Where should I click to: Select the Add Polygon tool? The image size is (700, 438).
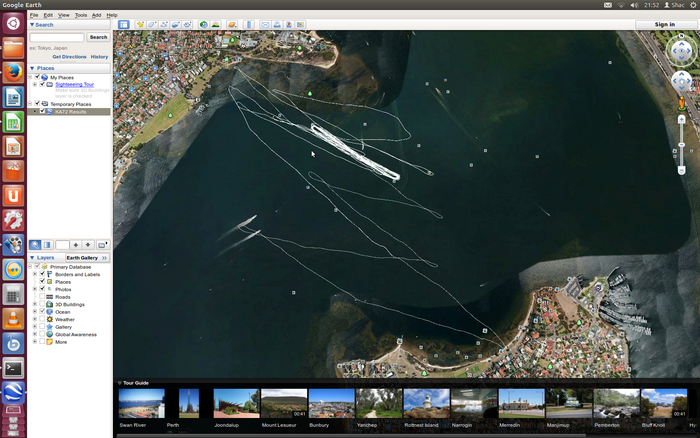click(x=152, y=24)
